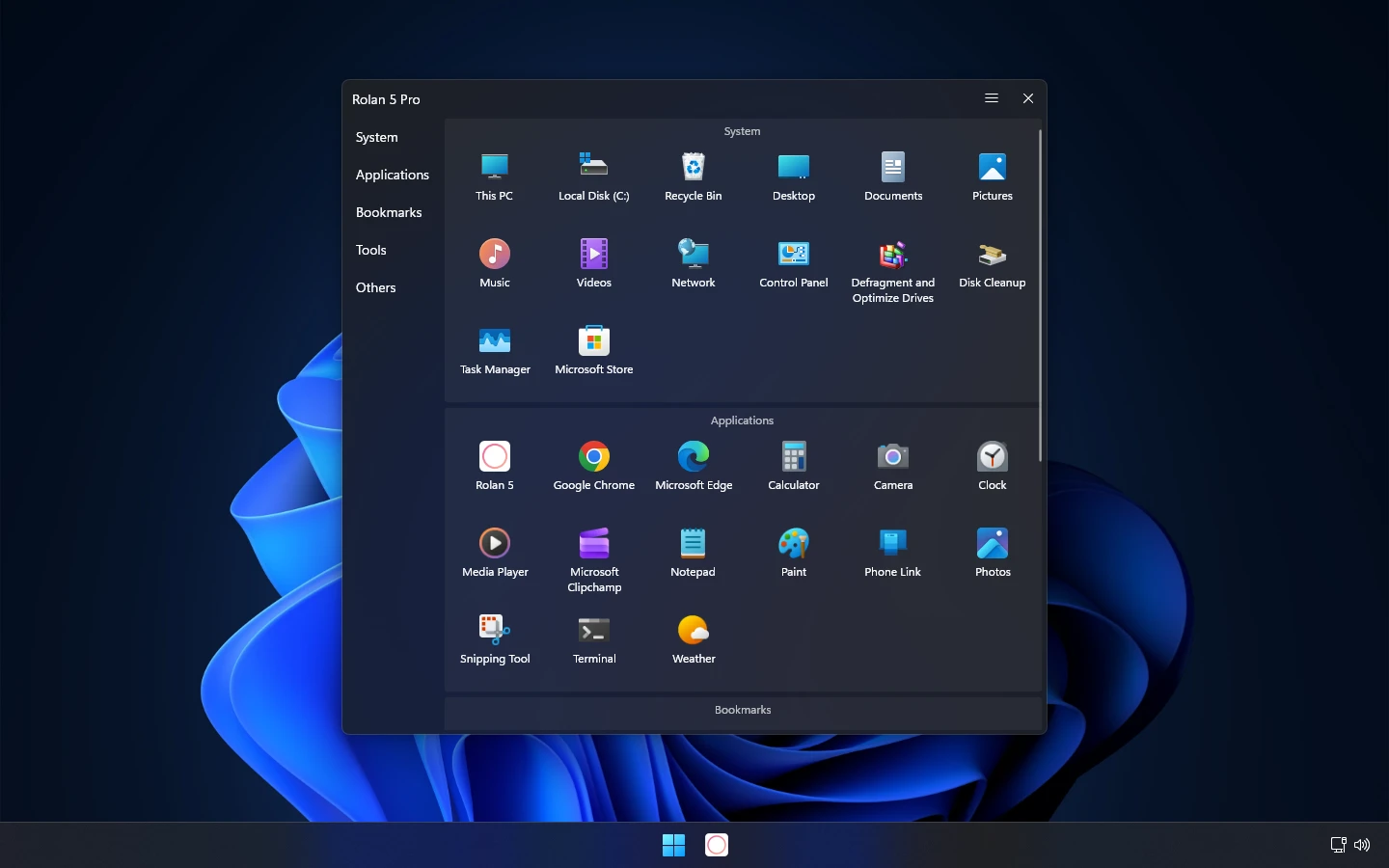
Task: Select the Bookmarks group in sidebar
Action: coord(389,212)
